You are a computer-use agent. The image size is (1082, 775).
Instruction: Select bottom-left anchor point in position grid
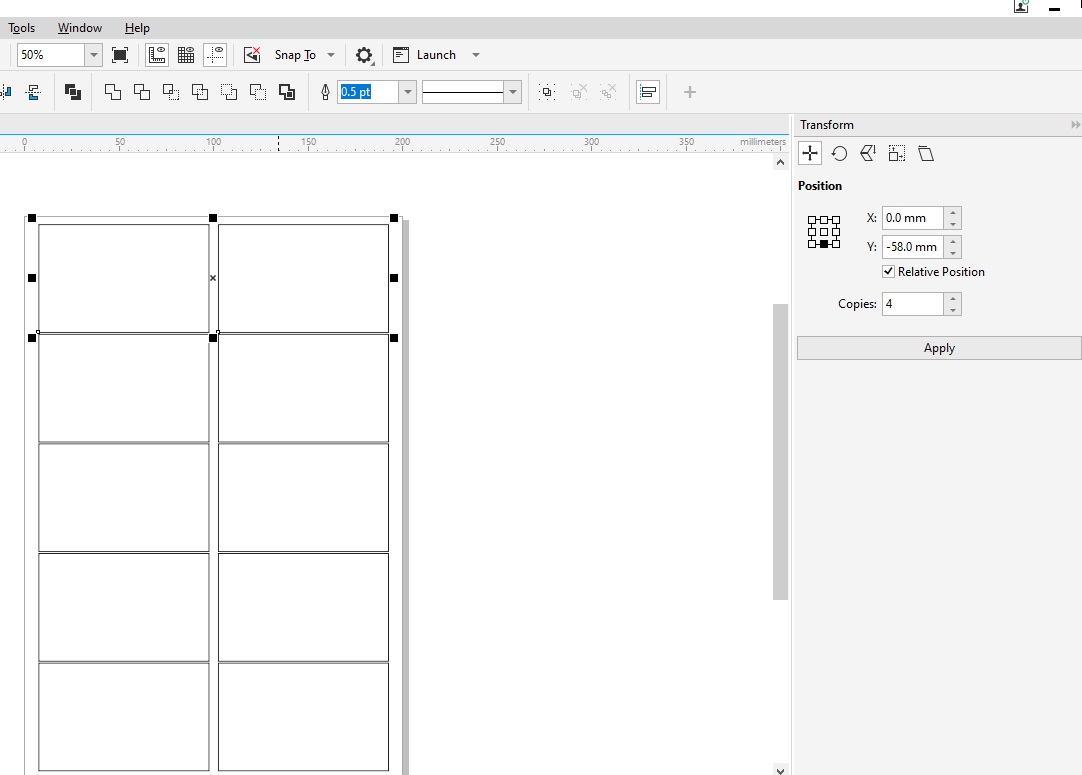pyautogui.click(x=812, y=244)
